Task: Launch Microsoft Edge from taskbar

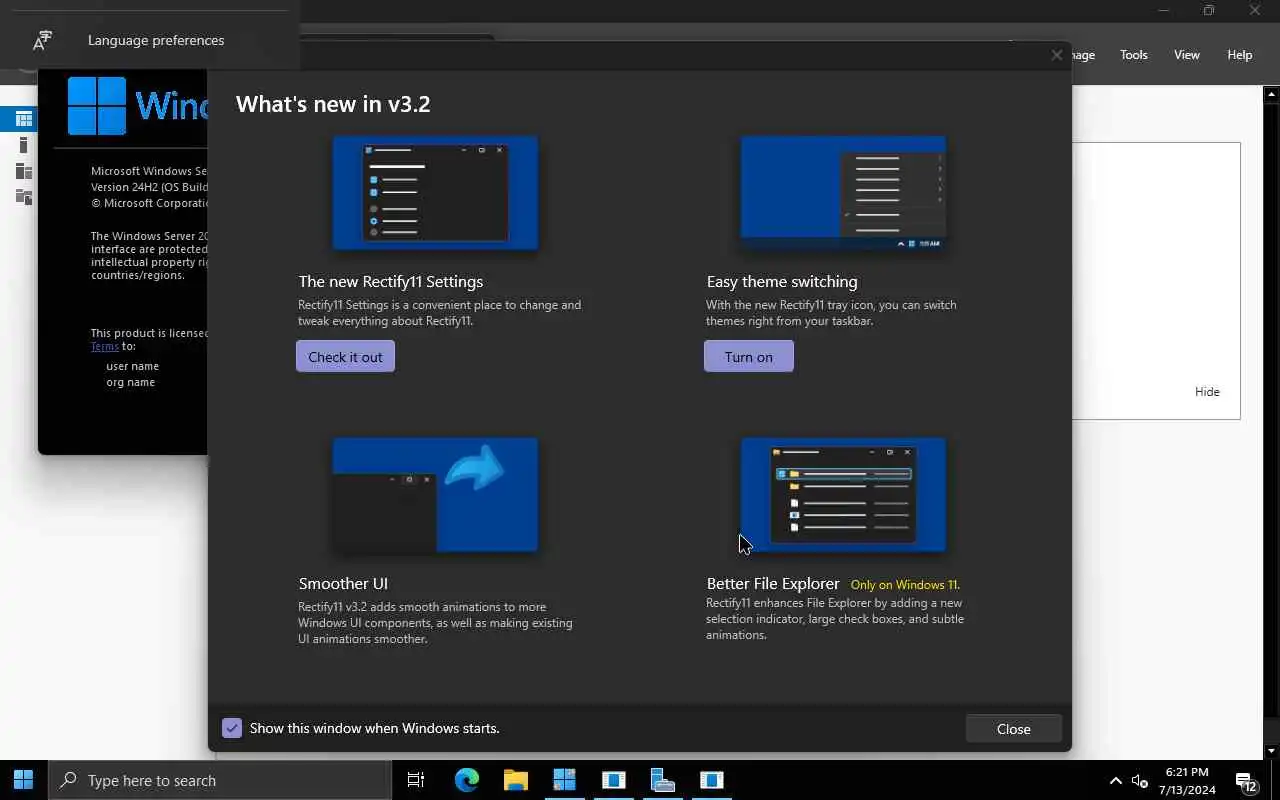Action: (467, 780)
